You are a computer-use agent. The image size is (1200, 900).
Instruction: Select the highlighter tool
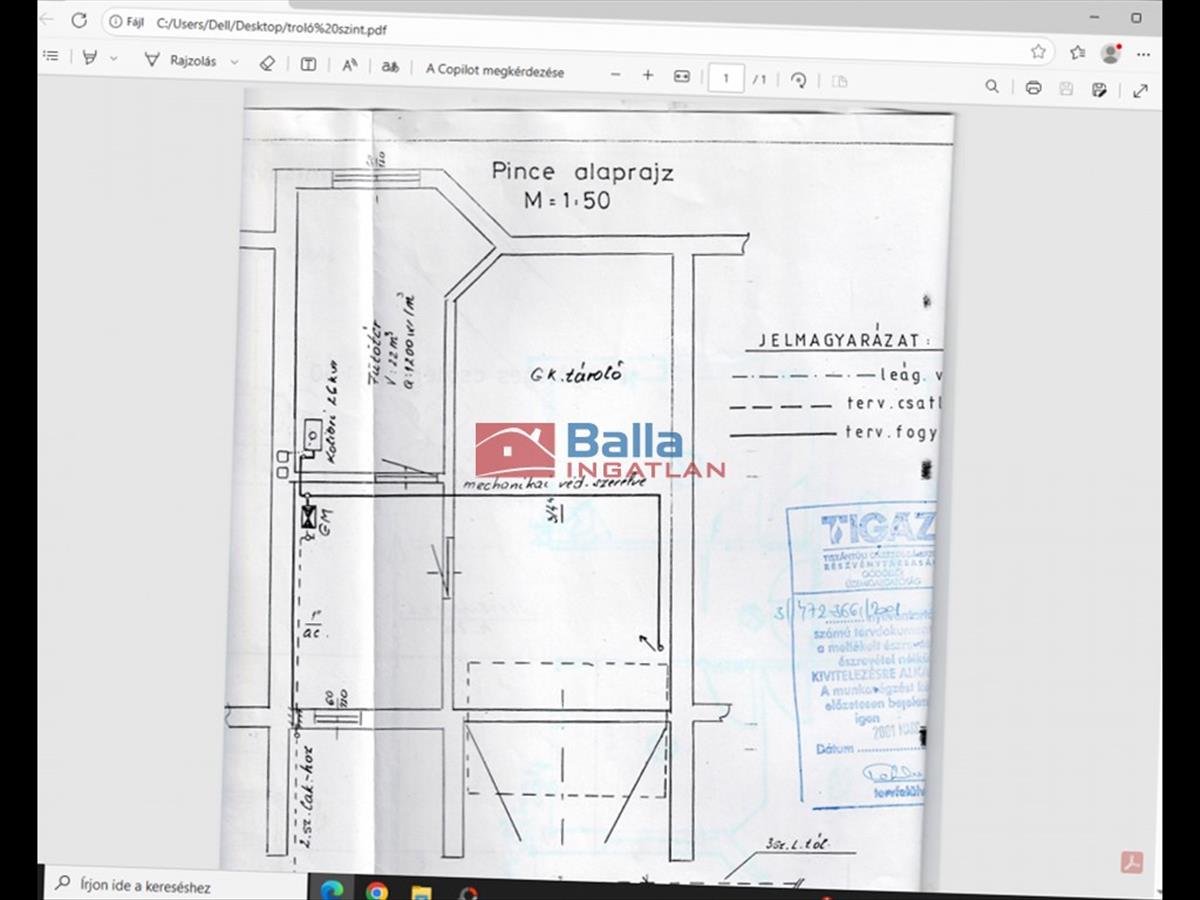tap(89, 59)
